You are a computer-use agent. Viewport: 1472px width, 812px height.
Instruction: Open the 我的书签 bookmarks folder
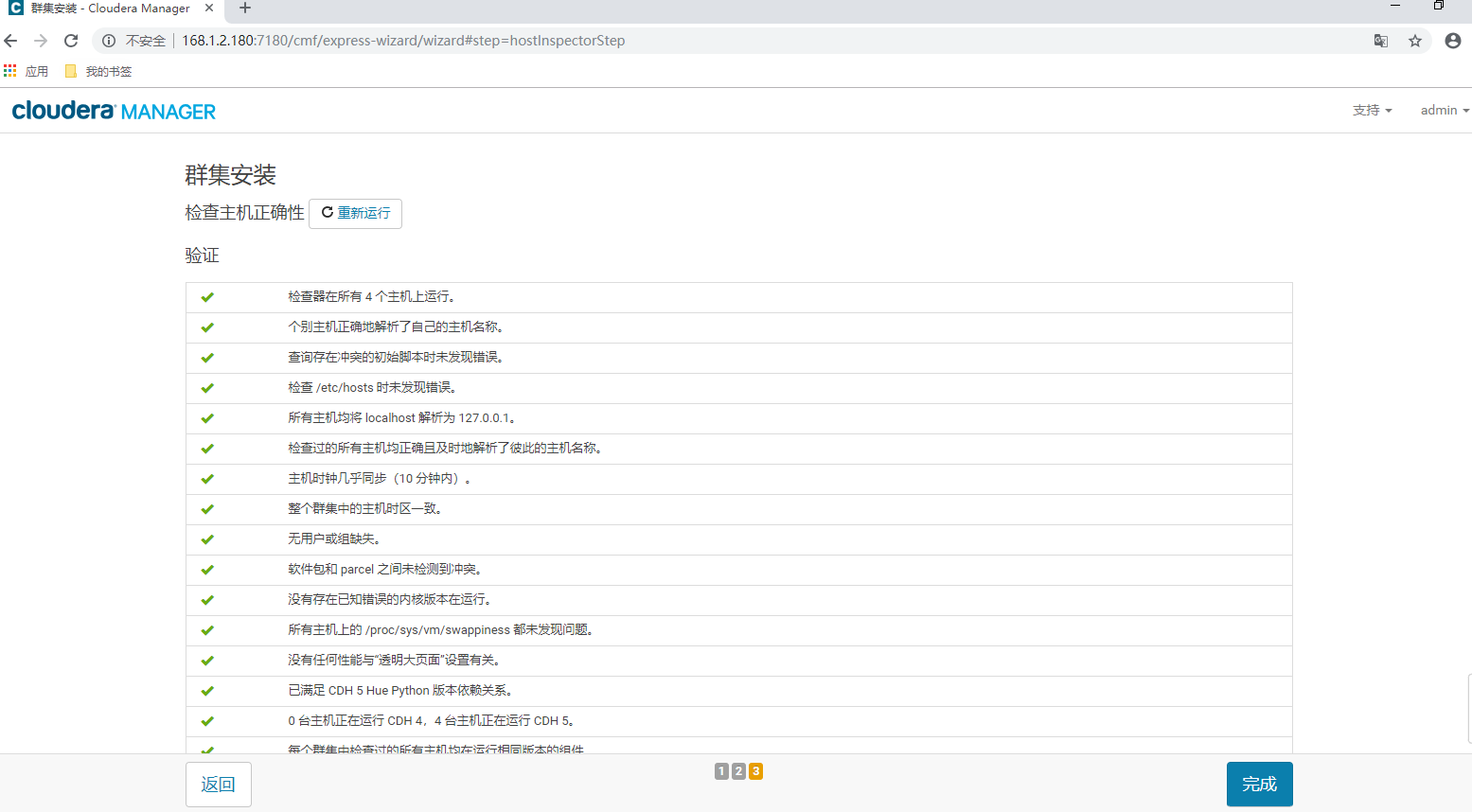tap(98, 71)
